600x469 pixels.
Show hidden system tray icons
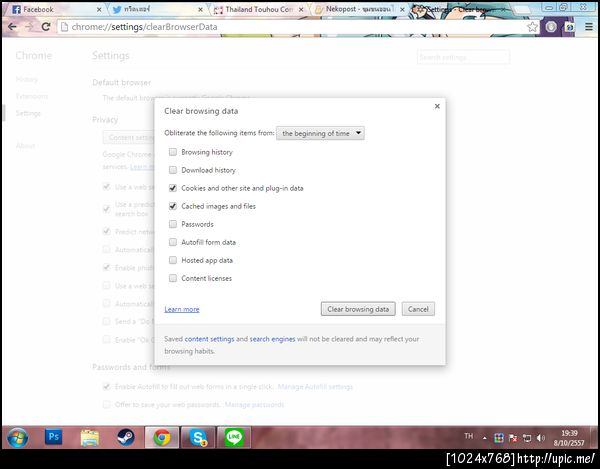point(484,438)
